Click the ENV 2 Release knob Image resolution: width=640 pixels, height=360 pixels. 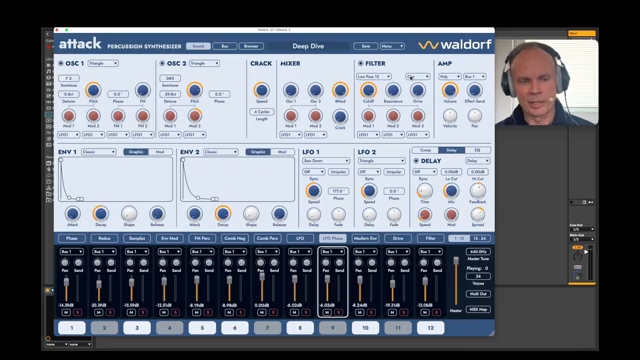point(279,213)
